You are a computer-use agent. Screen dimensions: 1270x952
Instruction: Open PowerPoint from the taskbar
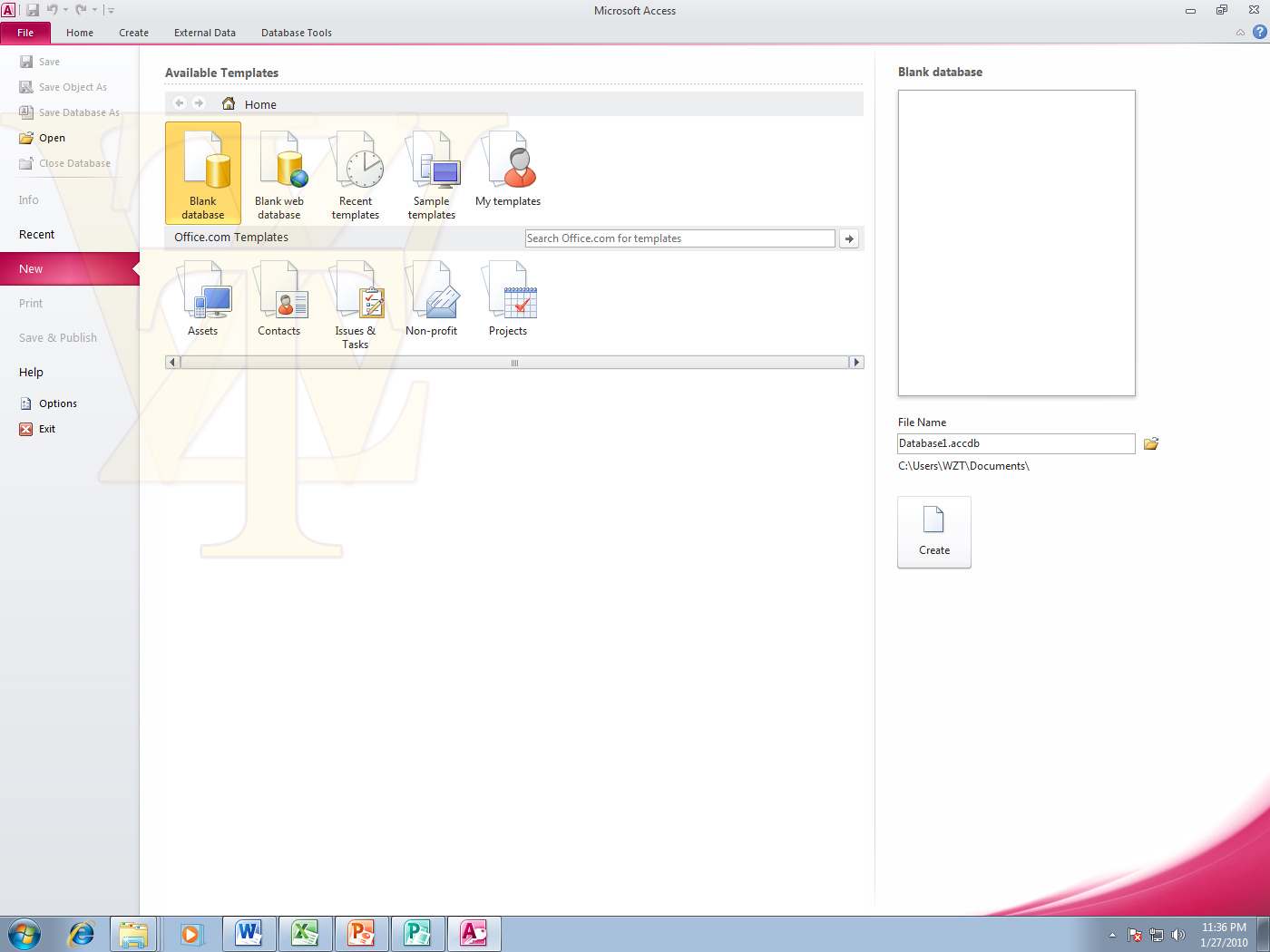(x=361, y=933)
